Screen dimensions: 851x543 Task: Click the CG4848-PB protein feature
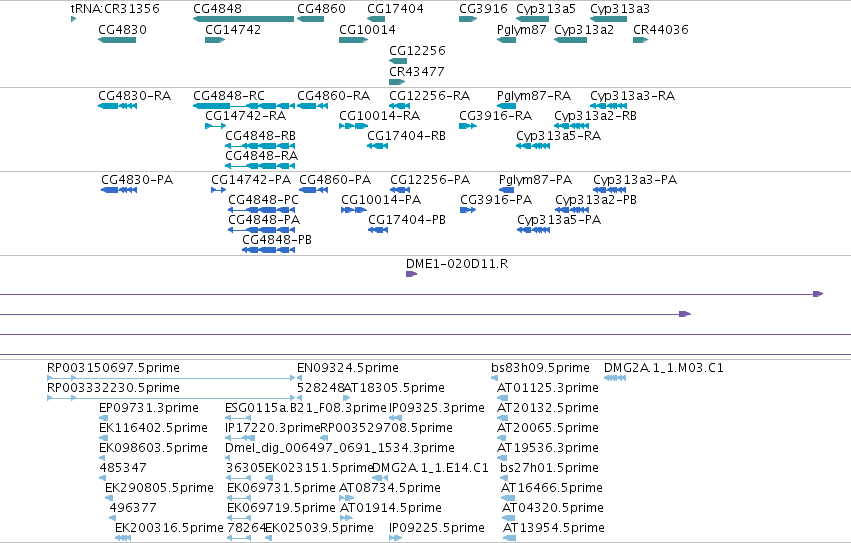(269, 250)
